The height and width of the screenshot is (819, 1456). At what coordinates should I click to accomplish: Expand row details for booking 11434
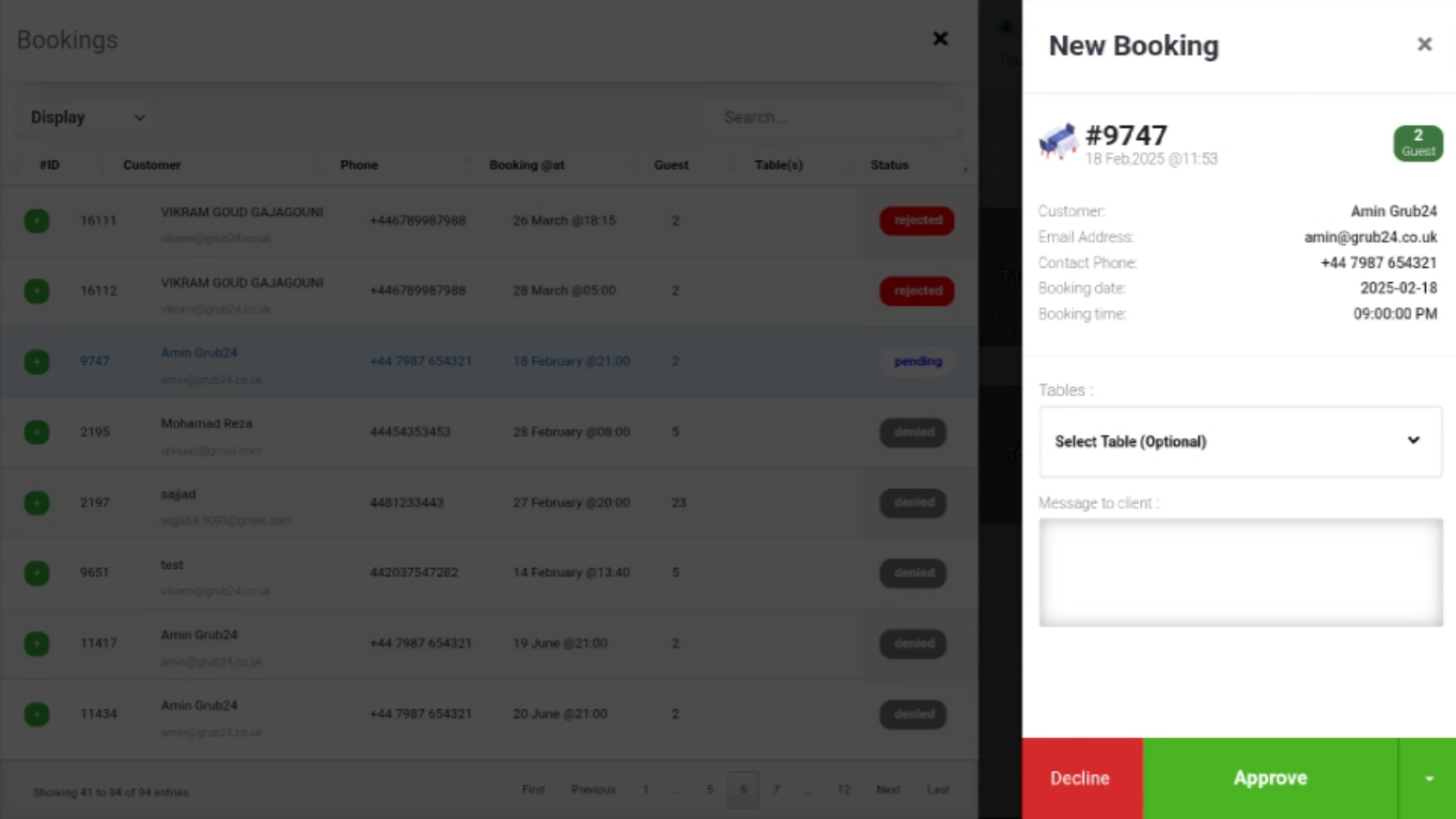click(x=37, y=715)
